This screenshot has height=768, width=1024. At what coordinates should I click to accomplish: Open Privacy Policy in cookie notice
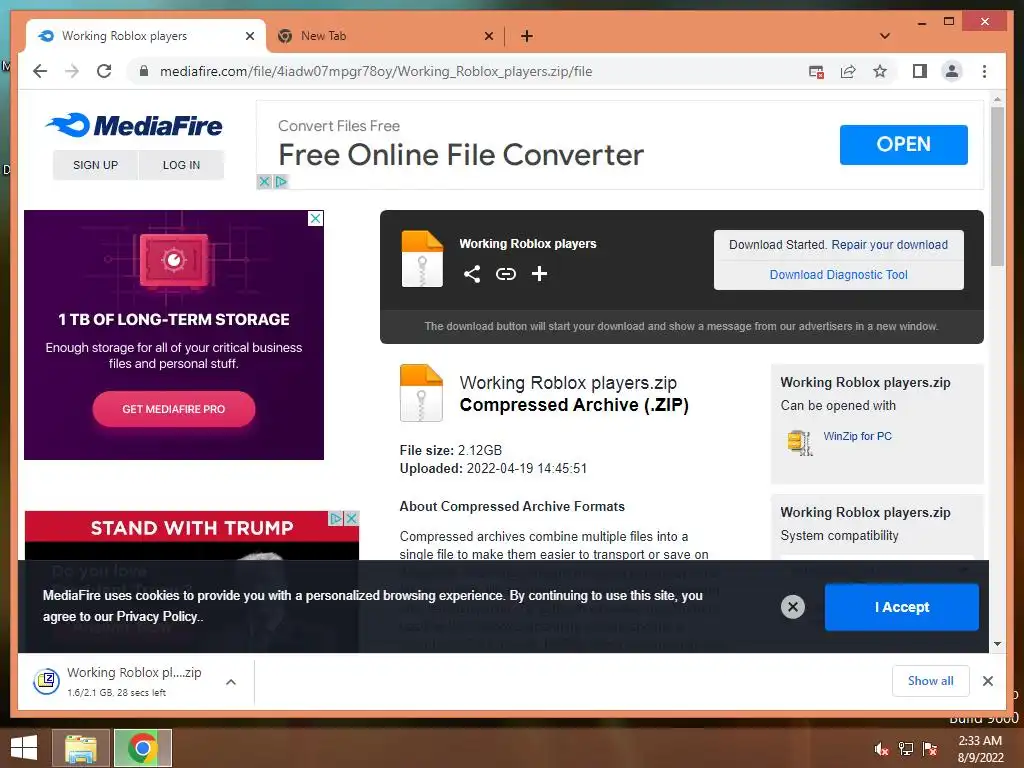157,616
